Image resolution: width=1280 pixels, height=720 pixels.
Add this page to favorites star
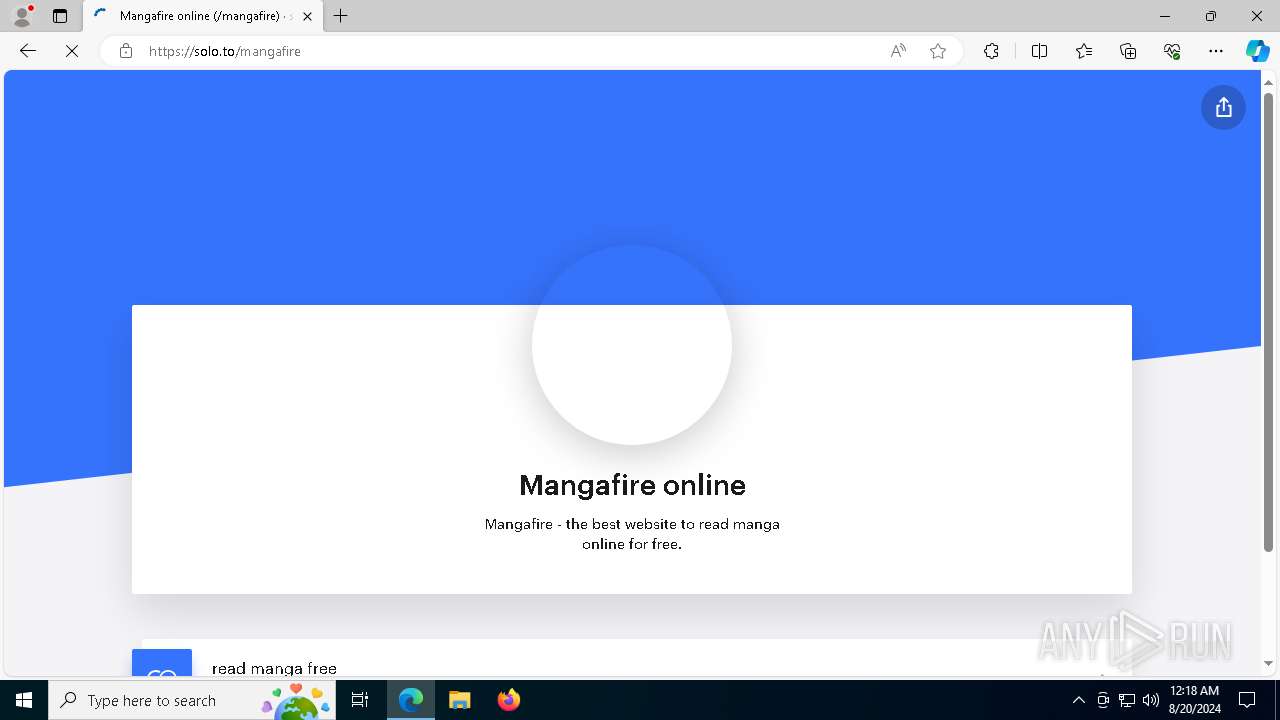(x=938, y=51)
